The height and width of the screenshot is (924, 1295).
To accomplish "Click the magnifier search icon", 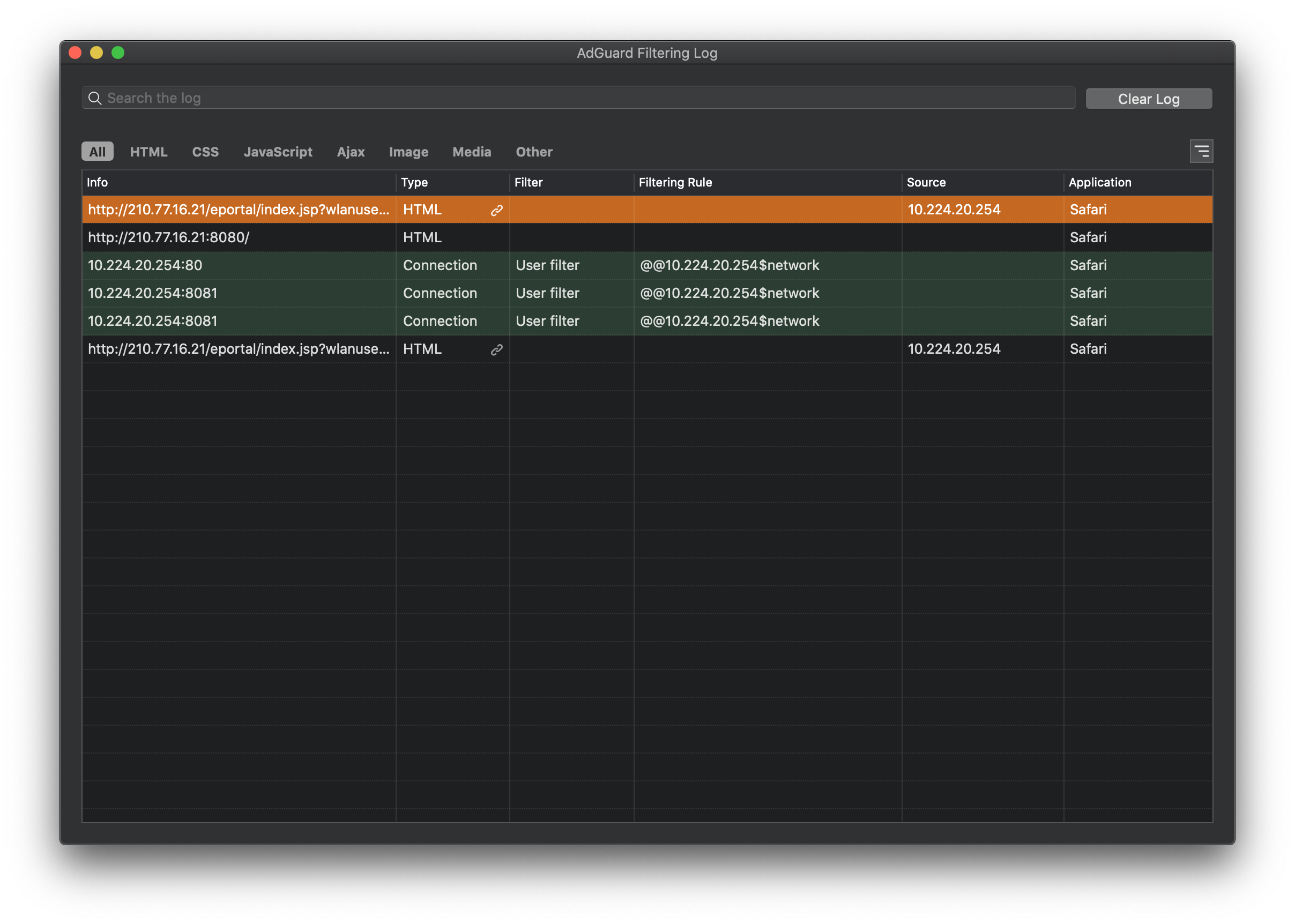I will (95, 99).
